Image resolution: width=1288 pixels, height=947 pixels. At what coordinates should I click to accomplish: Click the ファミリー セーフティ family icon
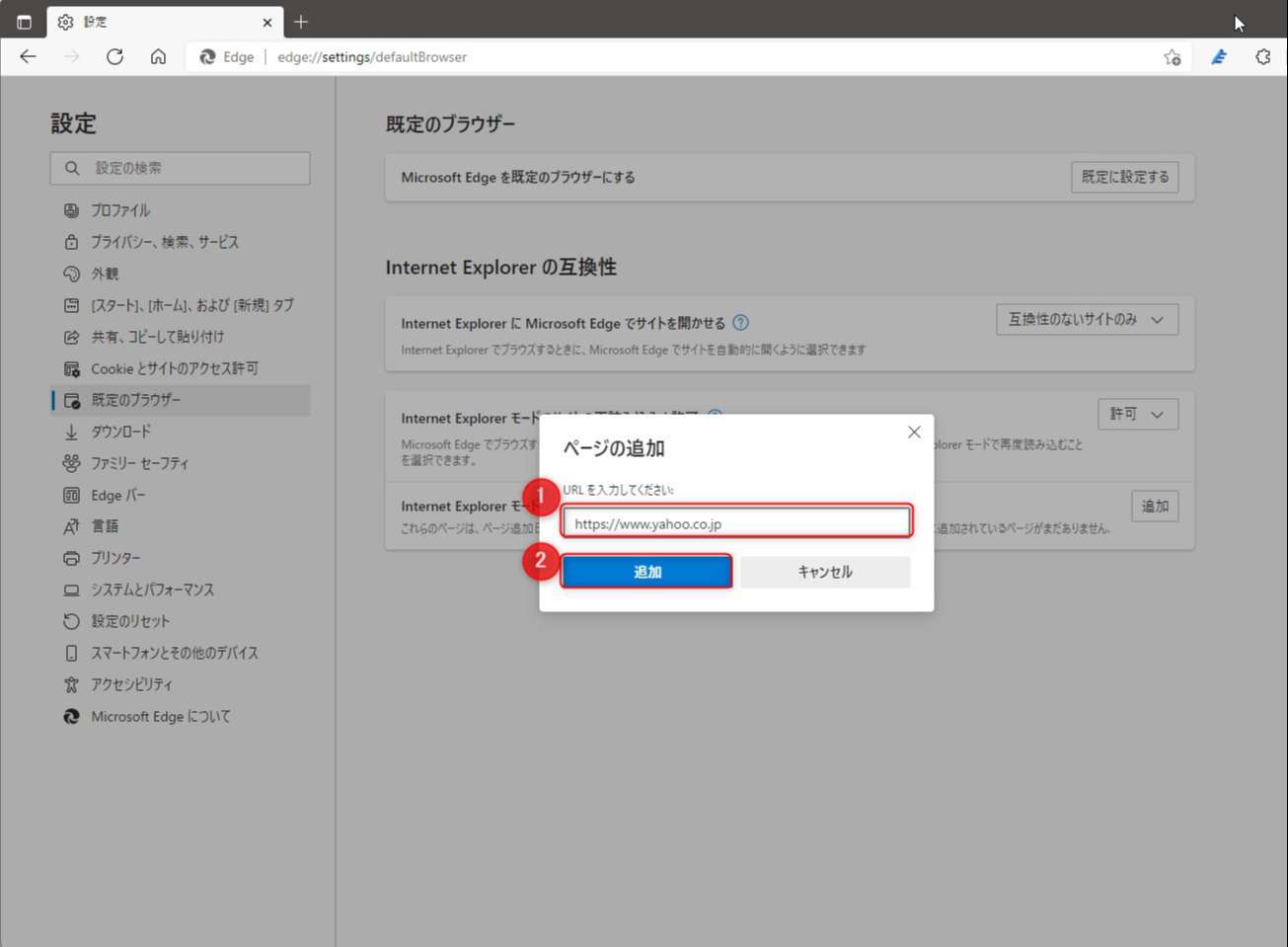pyautogui.click(x=71, y=463)
